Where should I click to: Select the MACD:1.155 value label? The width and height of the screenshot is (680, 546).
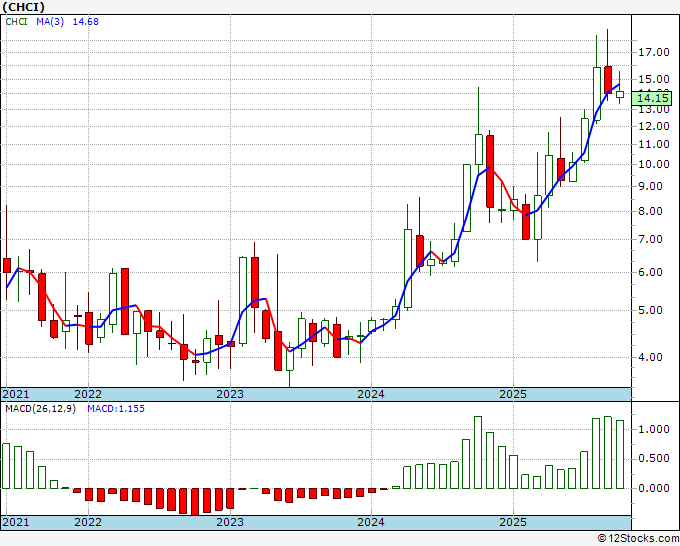pos(116,409)
